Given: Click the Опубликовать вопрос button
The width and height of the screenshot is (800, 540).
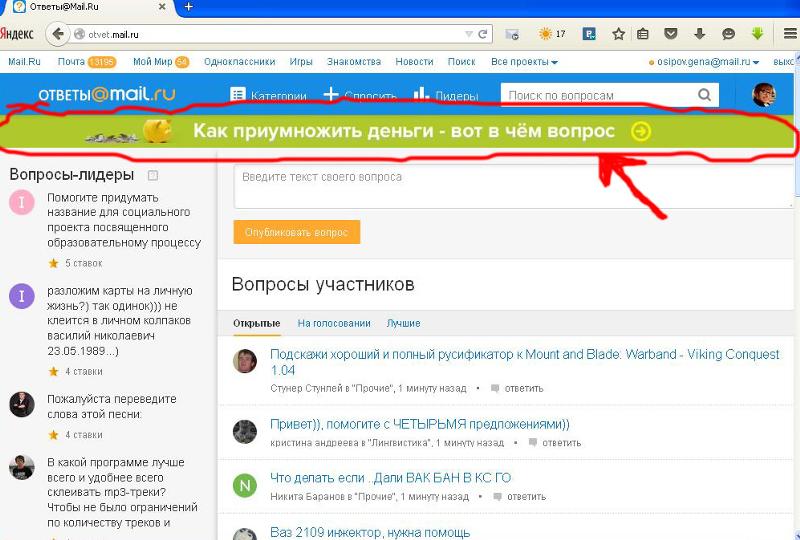Looking at the screenshot, I should 296,232.
